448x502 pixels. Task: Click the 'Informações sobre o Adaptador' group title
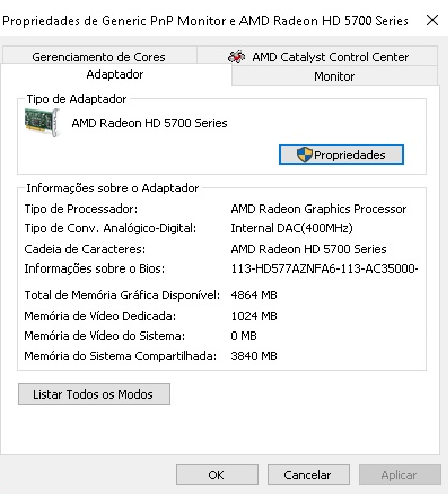[x=113, y=188]
